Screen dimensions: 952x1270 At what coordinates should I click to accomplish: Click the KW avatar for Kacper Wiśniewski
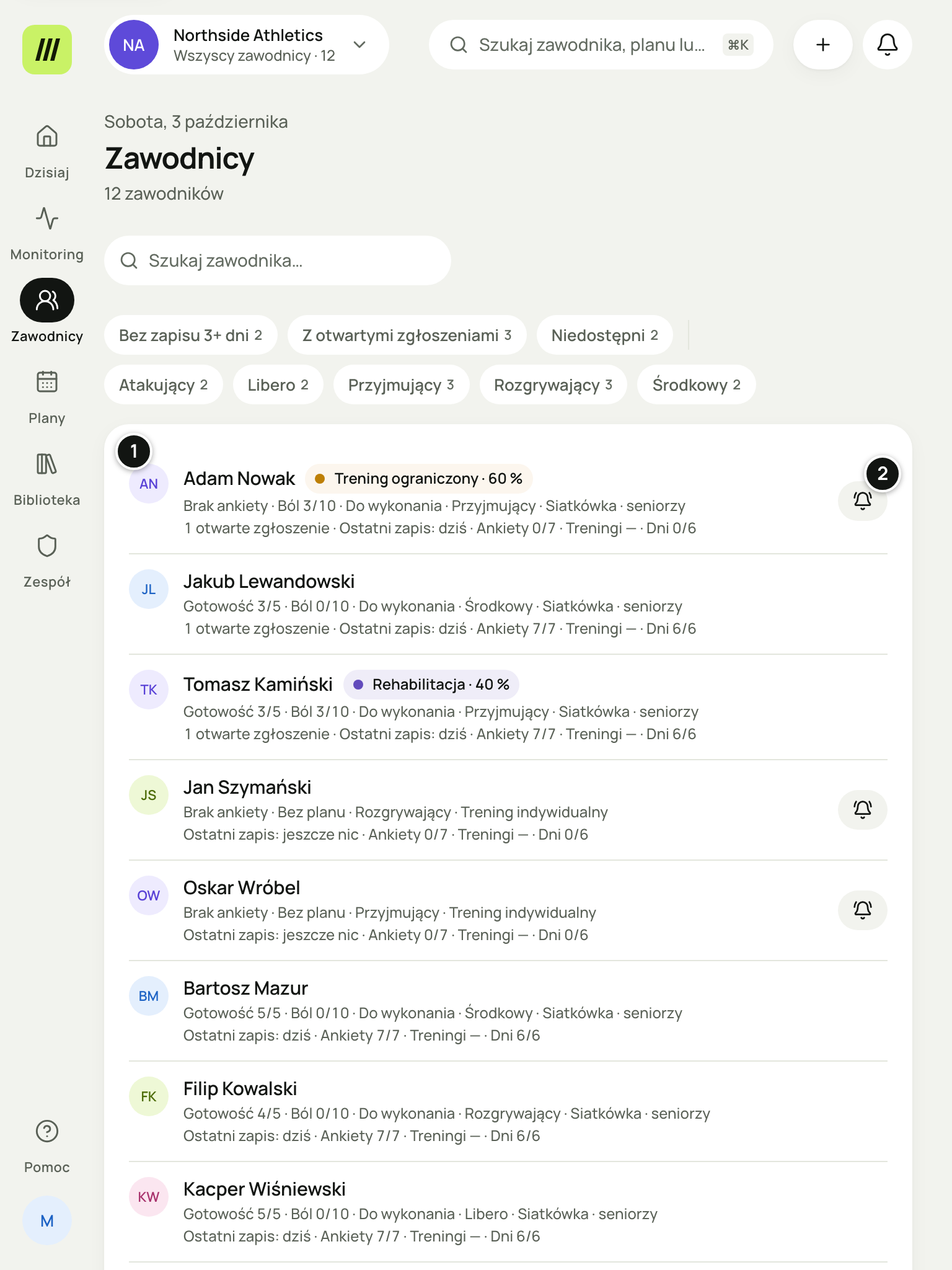[x=149, y=1197]
